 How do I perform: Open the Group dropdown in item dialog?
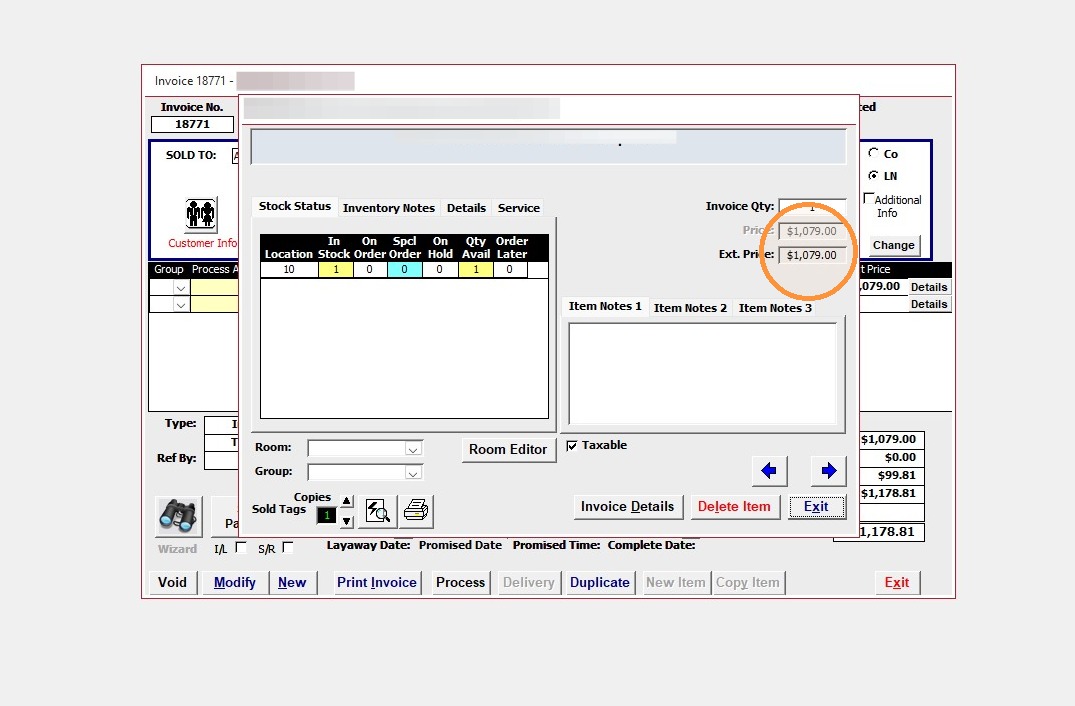point(413,473)
